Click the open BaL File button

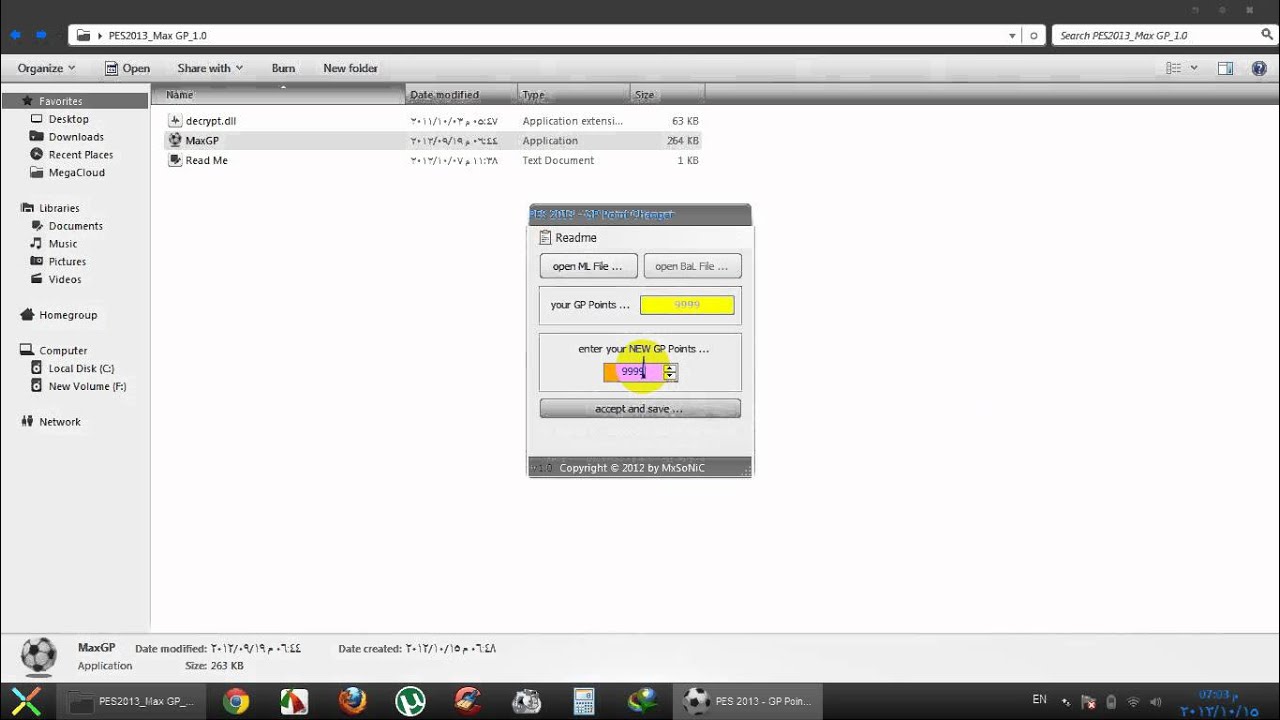click(692, 266)
